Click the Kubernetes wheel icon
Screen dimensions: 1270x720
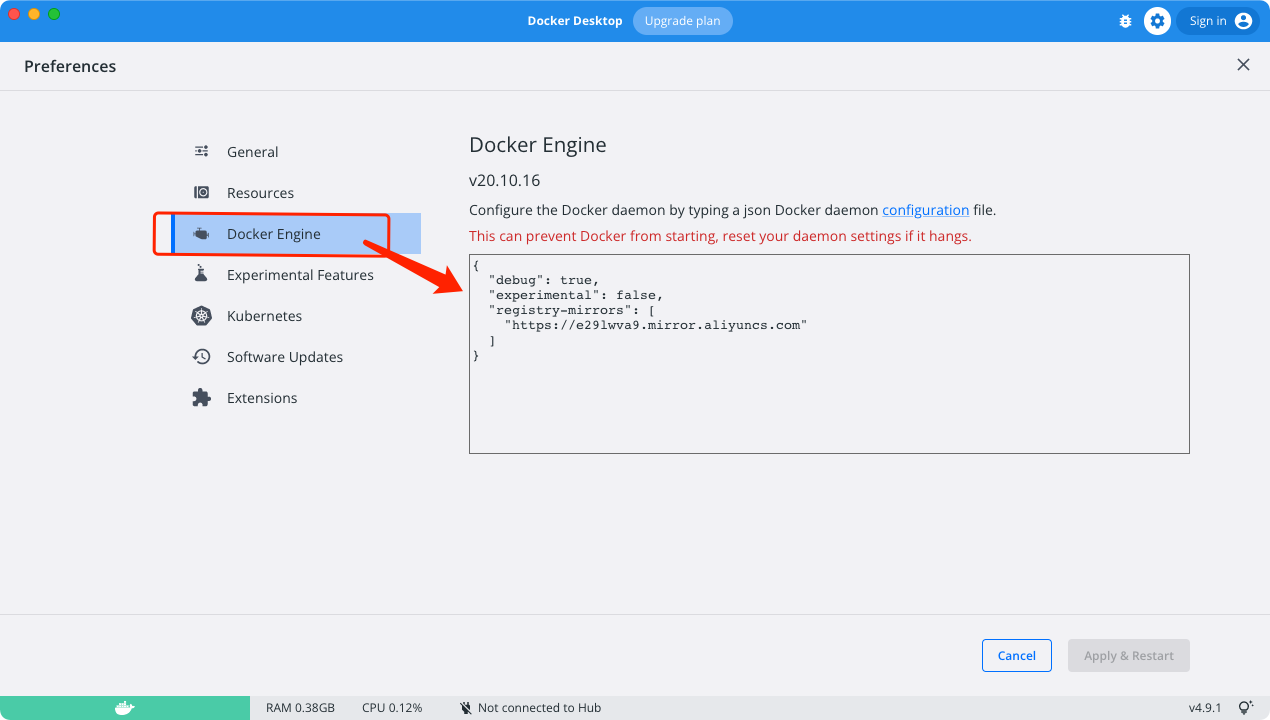click(x=201, y=316)
